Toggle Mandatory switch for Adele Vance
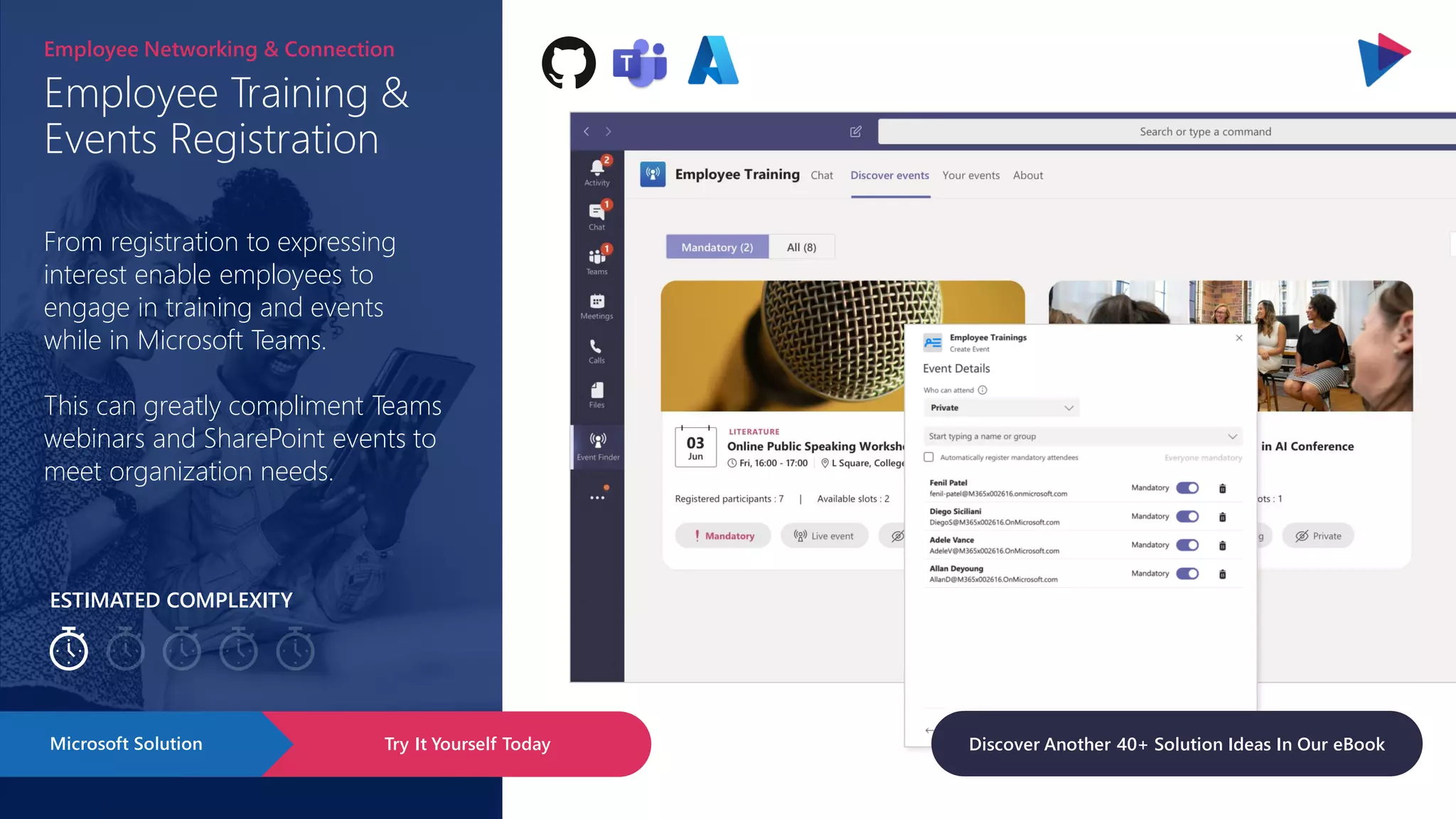Image resolution: width=1456 pixels, height=819 pixels. click(x=1187, y=545)
